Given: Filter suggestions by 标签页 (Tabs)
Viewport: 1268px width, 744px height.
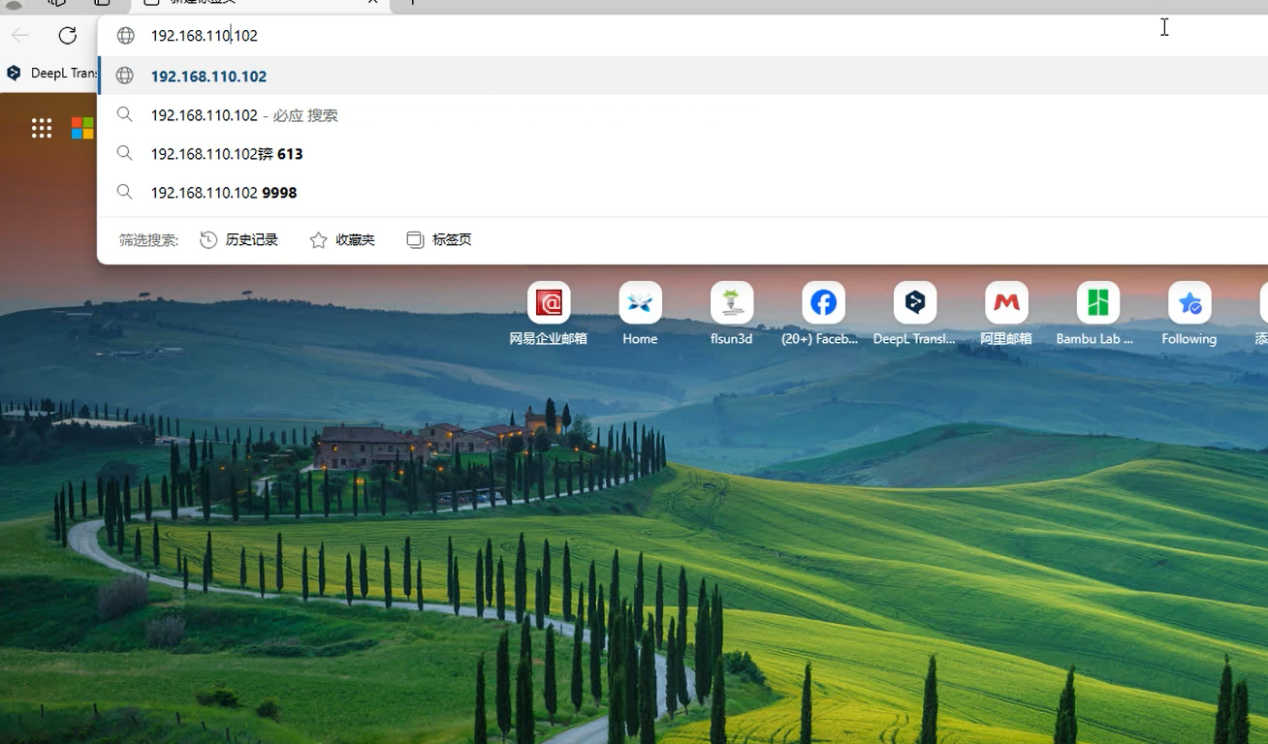Looking at the screenshot, I should click(439, 240).
